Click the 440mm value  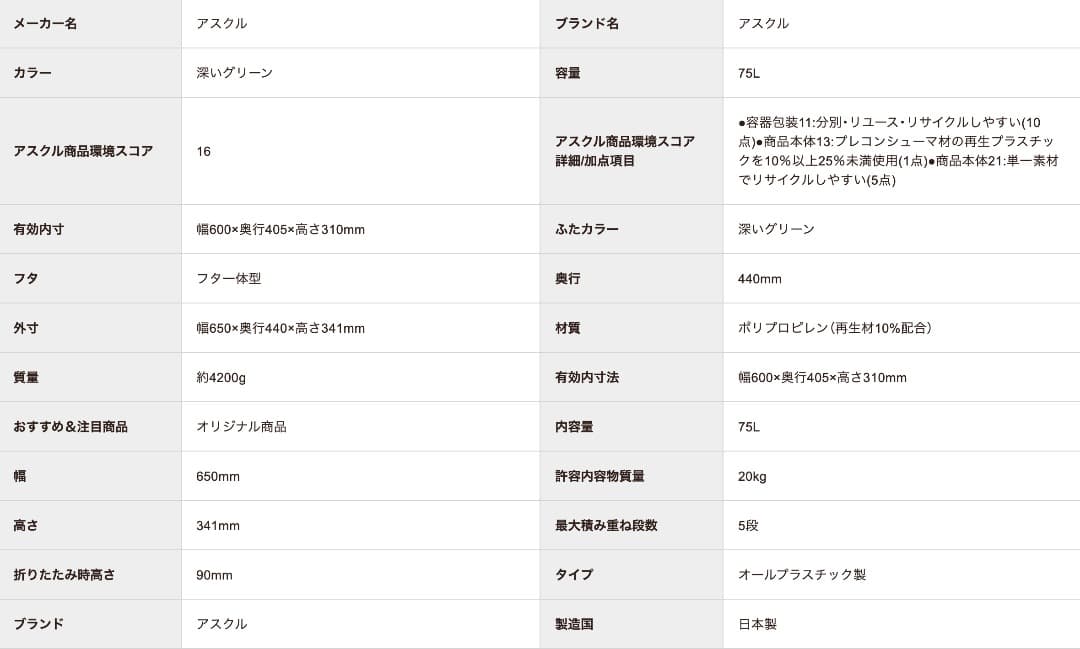[x=760, y=279]
